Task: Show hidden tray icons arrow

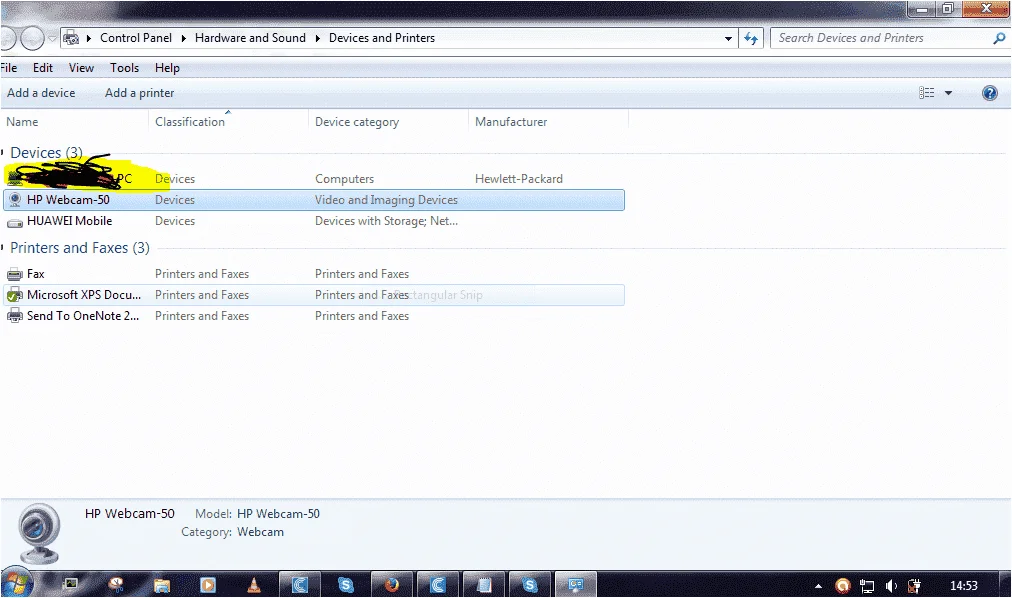Action: pyautogui.click(x=818, y=586)
